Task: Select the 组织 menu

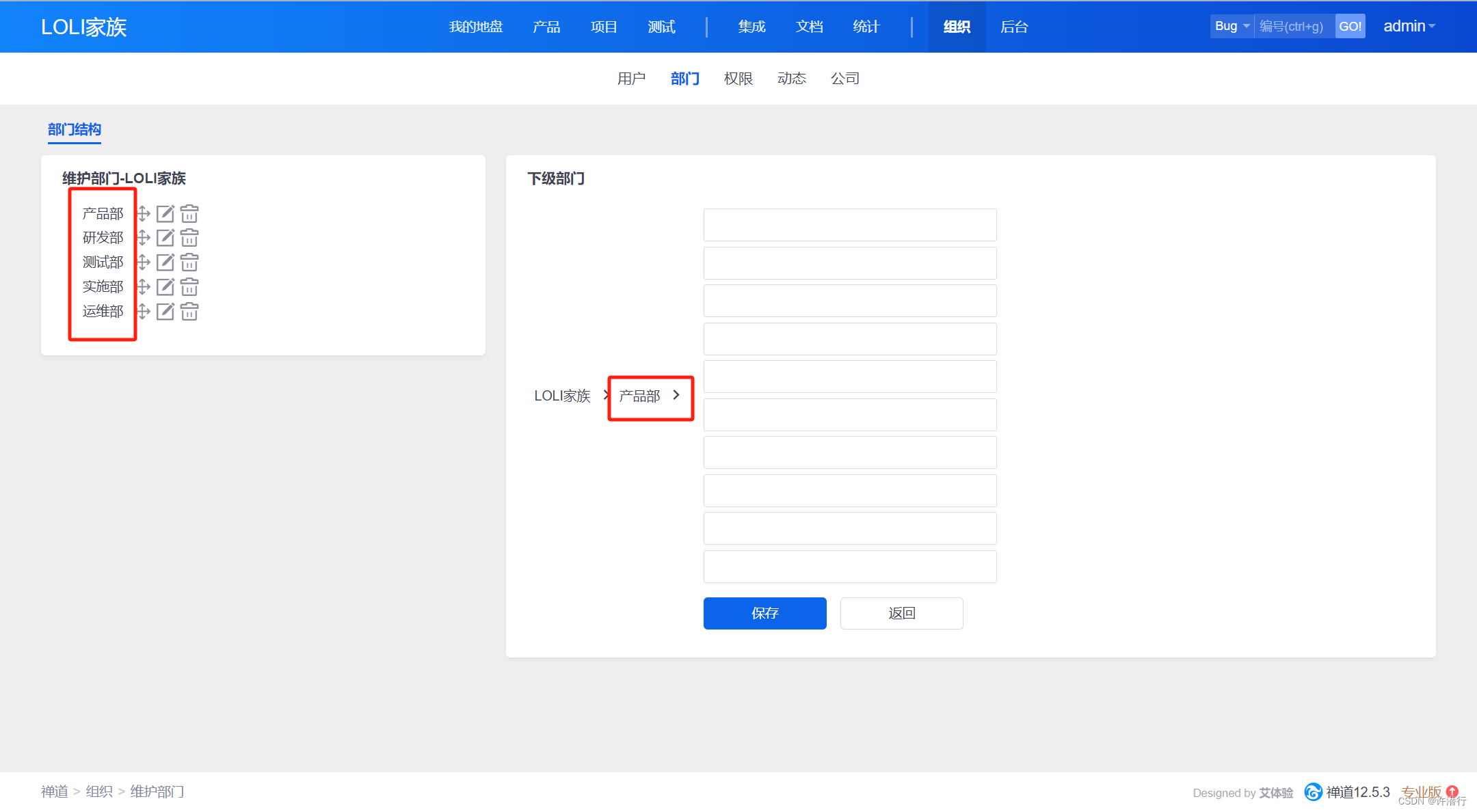Action: [957, 27]
